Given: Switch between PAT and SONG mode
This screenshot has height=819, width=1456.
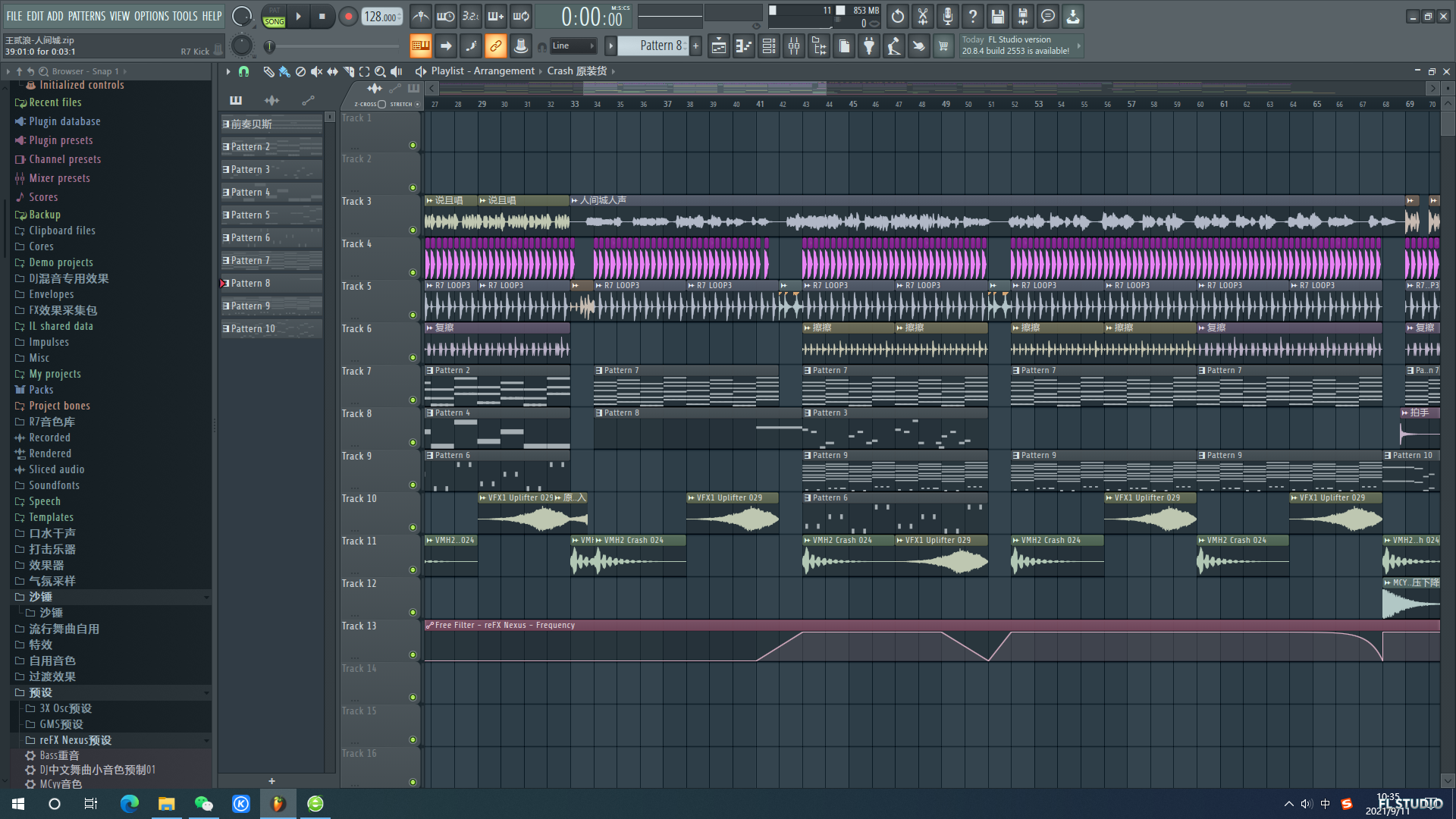Looking at the screenshot, I should coord(274,17).
